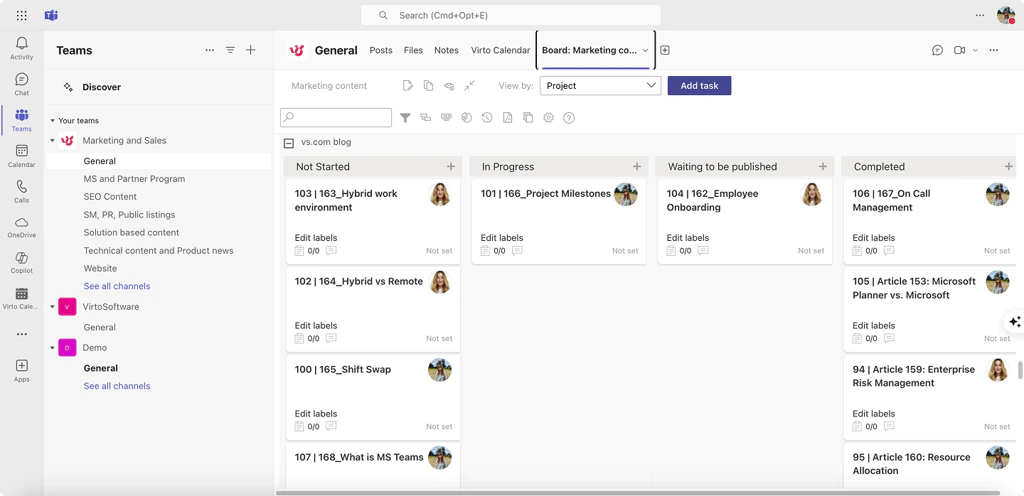Switch to the Files tab
The image size is (1024, 496).
click(x=413, y=50)
